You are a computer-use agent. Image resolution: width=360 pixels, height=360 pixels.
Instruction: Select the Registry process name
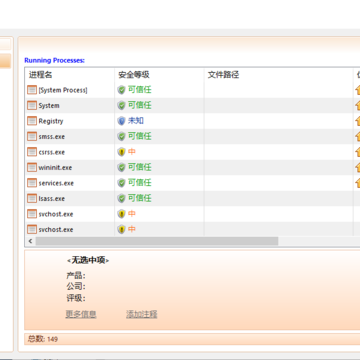click(x=51, y=121)
